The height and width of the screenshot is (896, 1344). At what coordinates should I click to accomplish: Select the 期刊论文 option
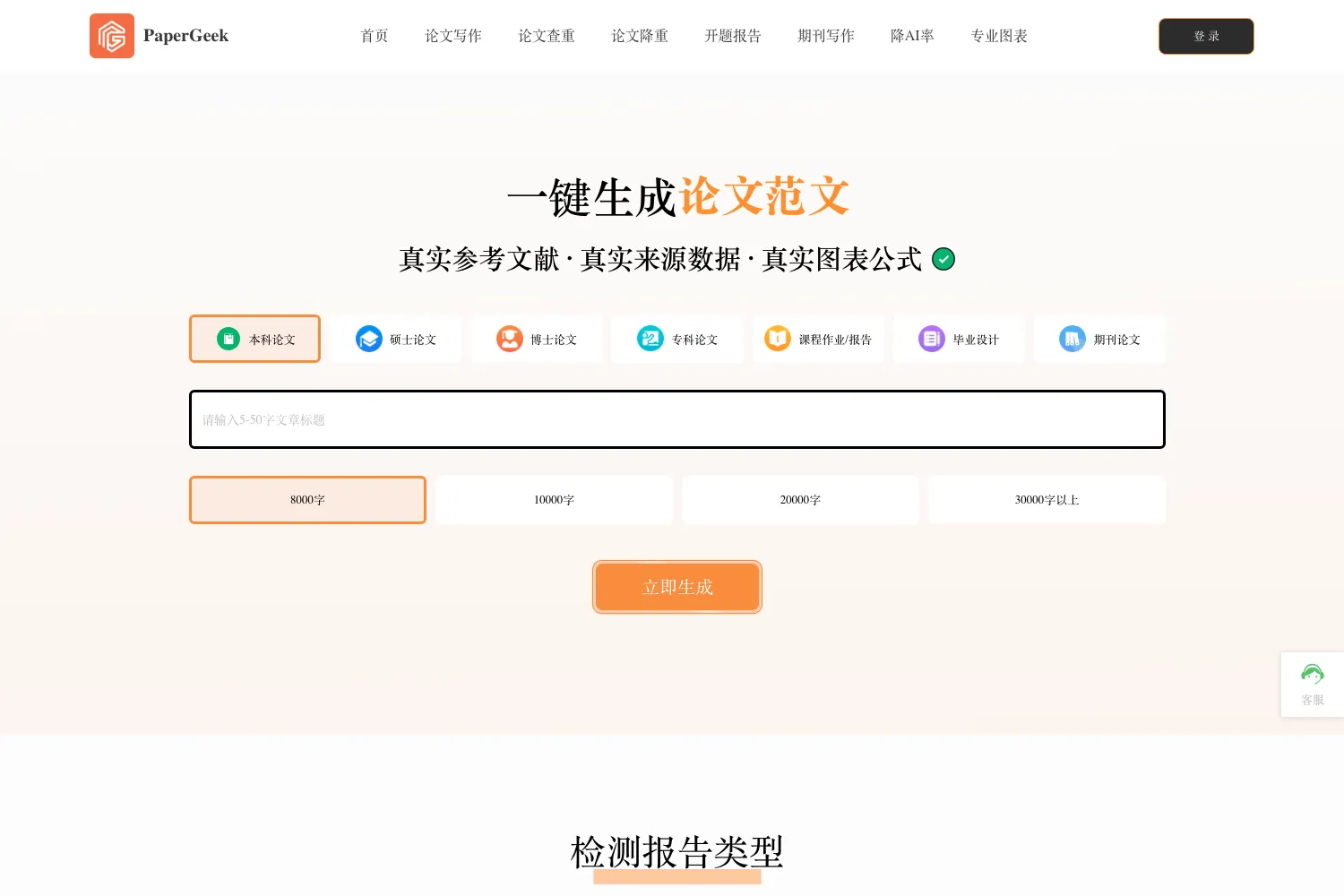pos(1099,339)
